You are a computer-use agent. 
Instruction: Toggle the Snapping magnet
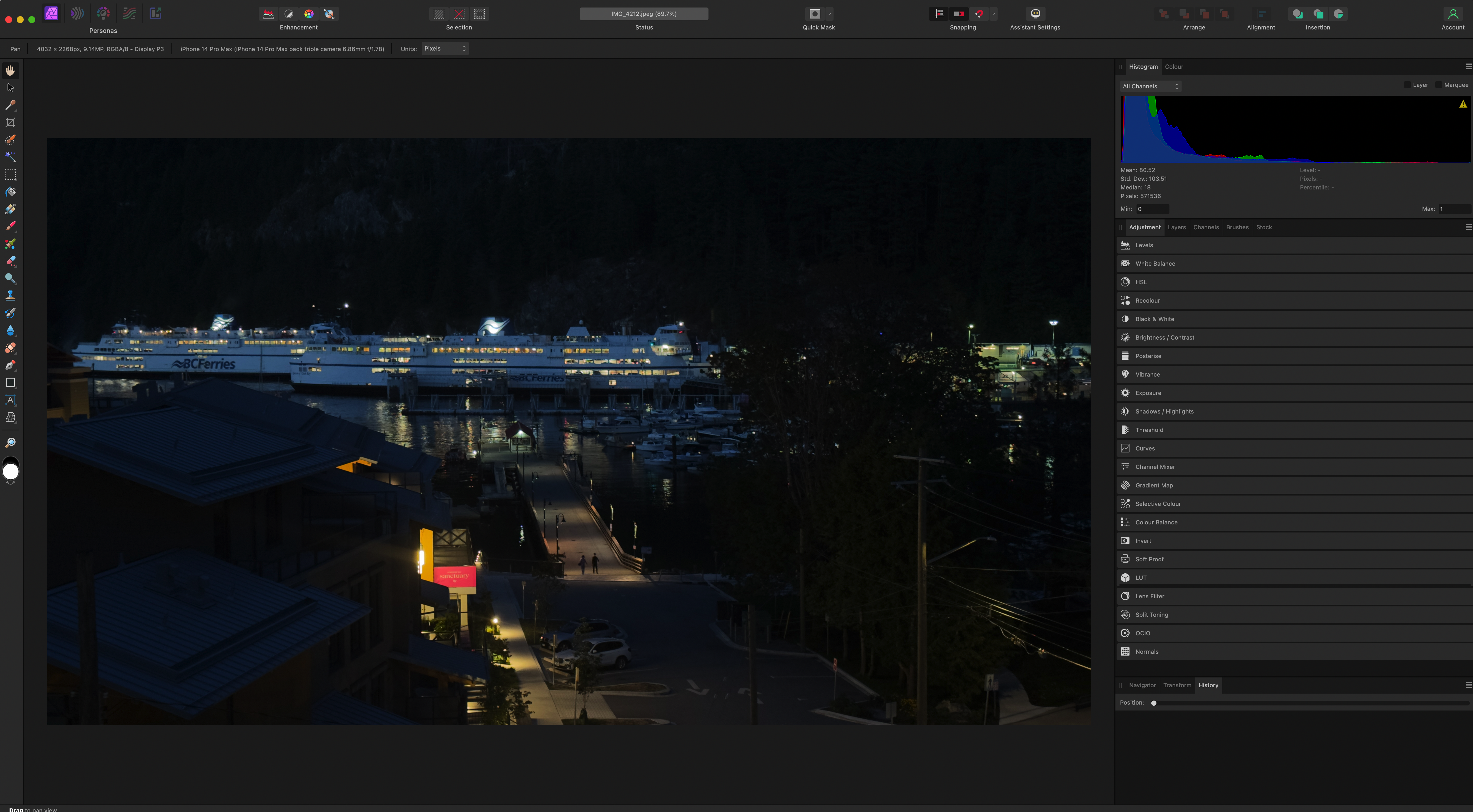click(x=979, y=14)
